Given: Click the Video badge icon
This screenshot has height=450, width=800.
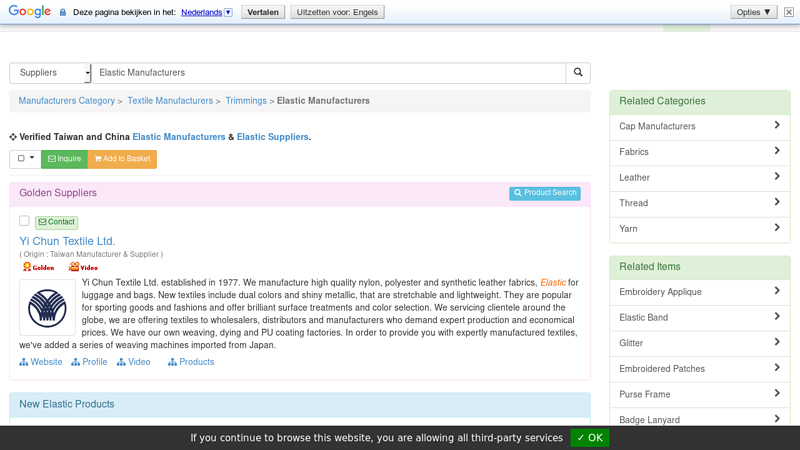Looking at the screenshot, I should click(83, 267).
